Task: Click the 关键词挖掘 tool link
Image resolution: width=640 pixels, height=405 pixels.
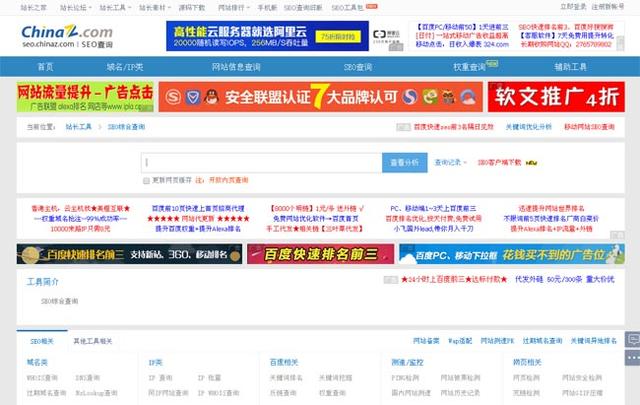Action: [x=336, y=378]
